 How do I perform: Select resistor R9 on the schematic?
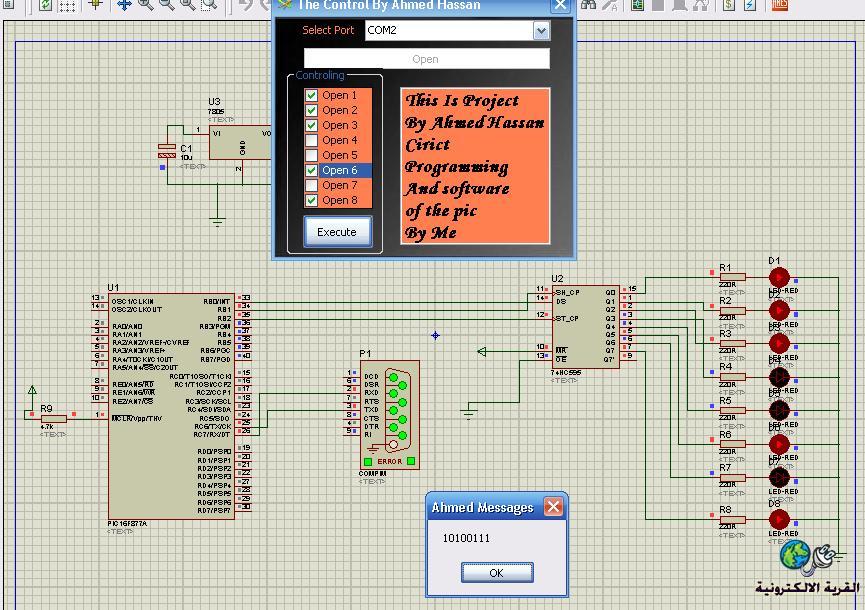coord(53,419)
